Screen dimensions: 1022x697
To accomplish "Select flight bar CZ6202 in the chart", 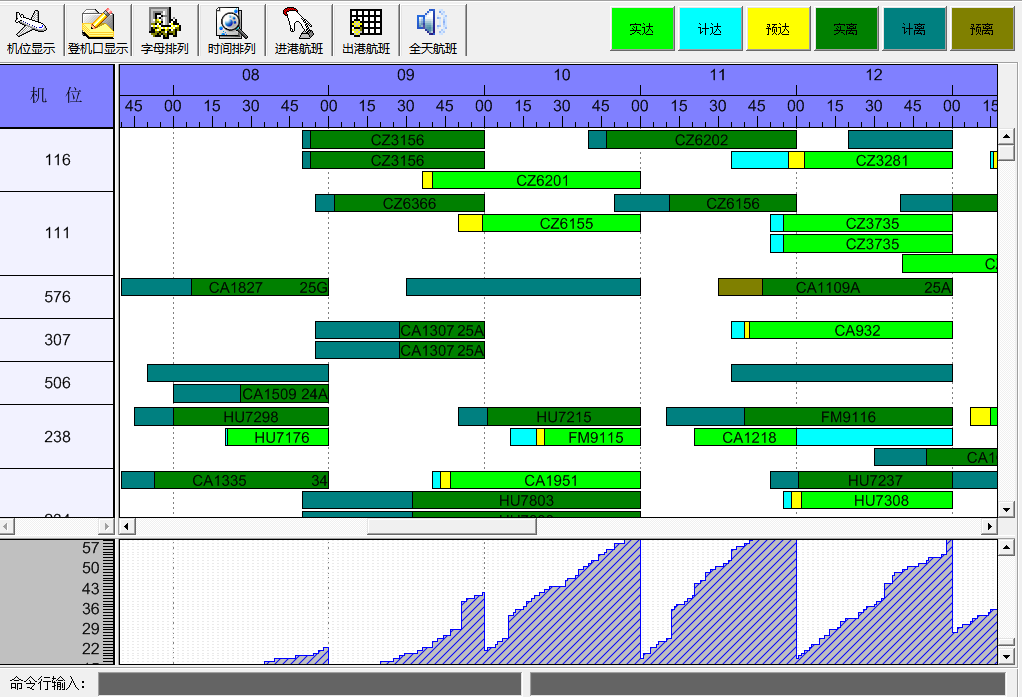I will (x=701, y=140).
